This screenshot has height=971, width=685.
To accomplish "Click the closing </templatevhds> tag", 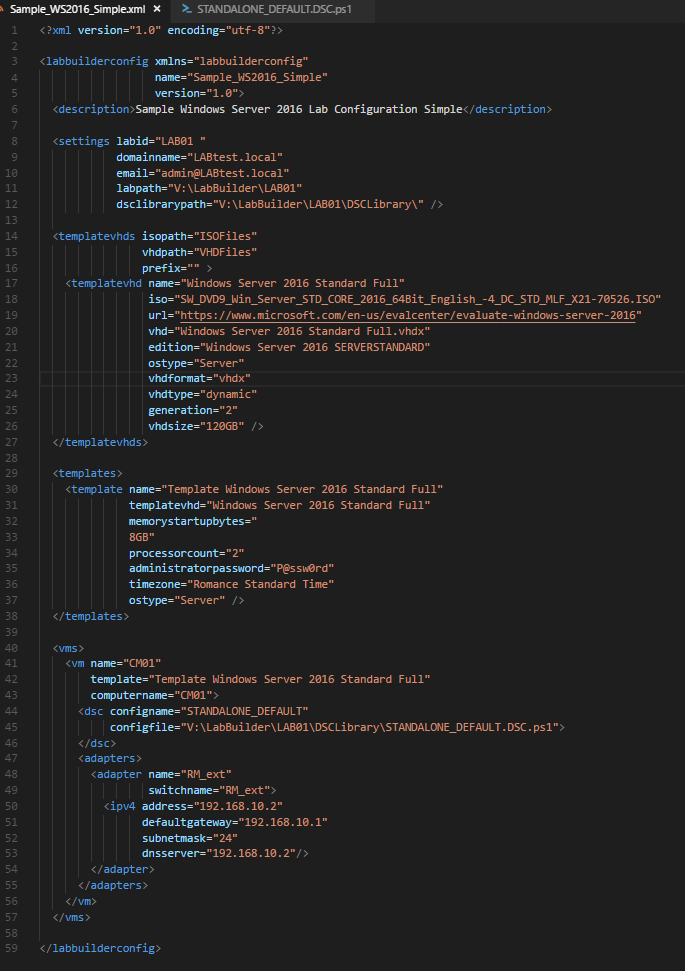I will [100, 442].
